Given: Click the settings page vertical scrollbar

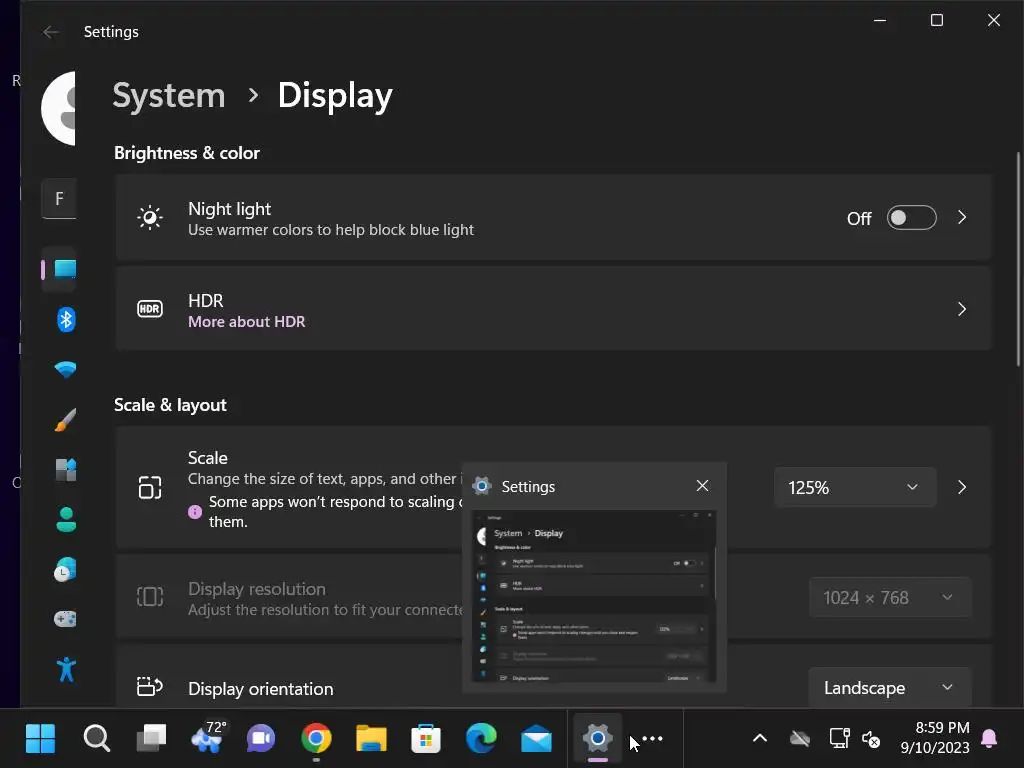Looking at the screenshot, I should (x=1017, y=259).
